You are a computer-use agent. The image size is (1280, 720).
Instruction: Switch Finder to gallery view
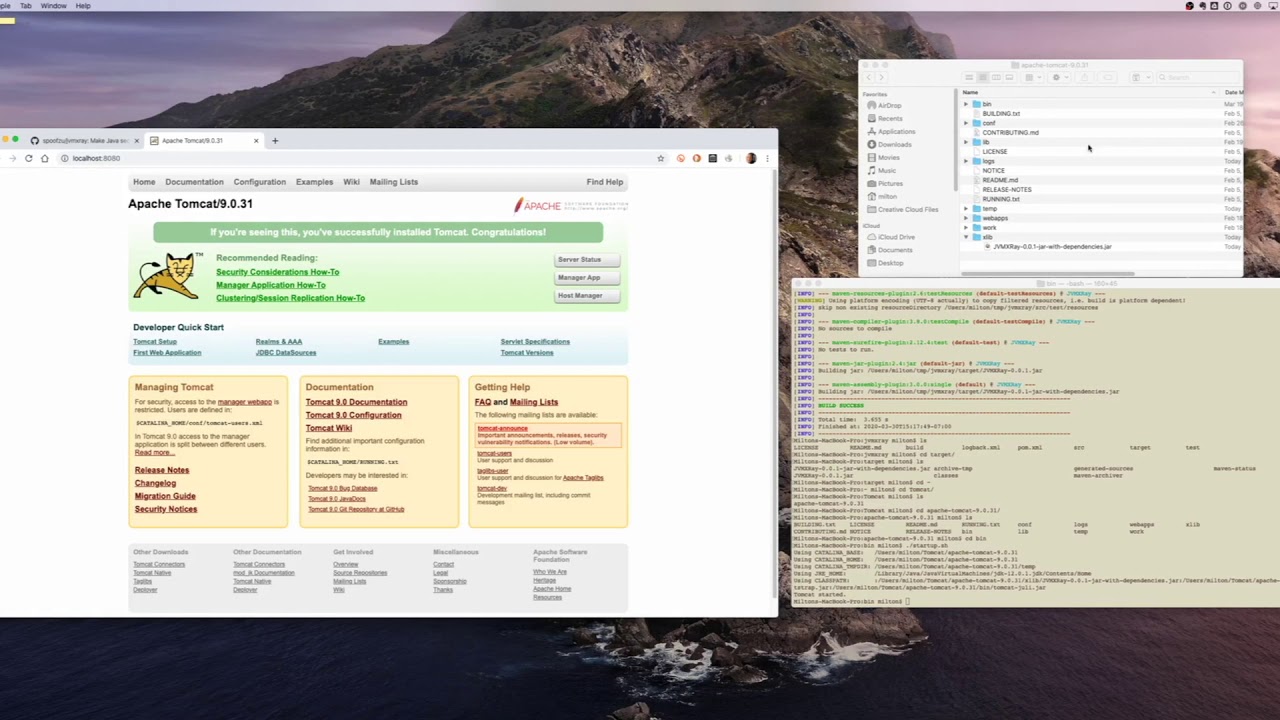[1009, 77]
